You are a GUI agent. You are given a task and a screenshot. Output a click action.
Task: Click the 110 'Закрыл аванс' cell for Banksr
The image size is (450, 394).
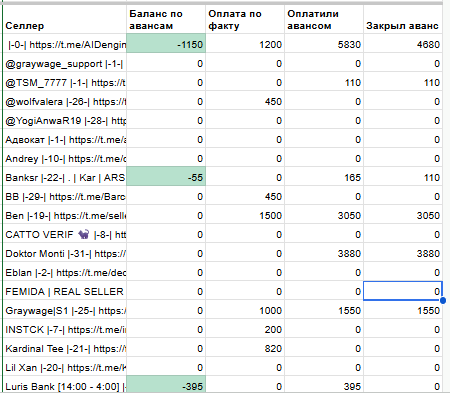point(403,176)
